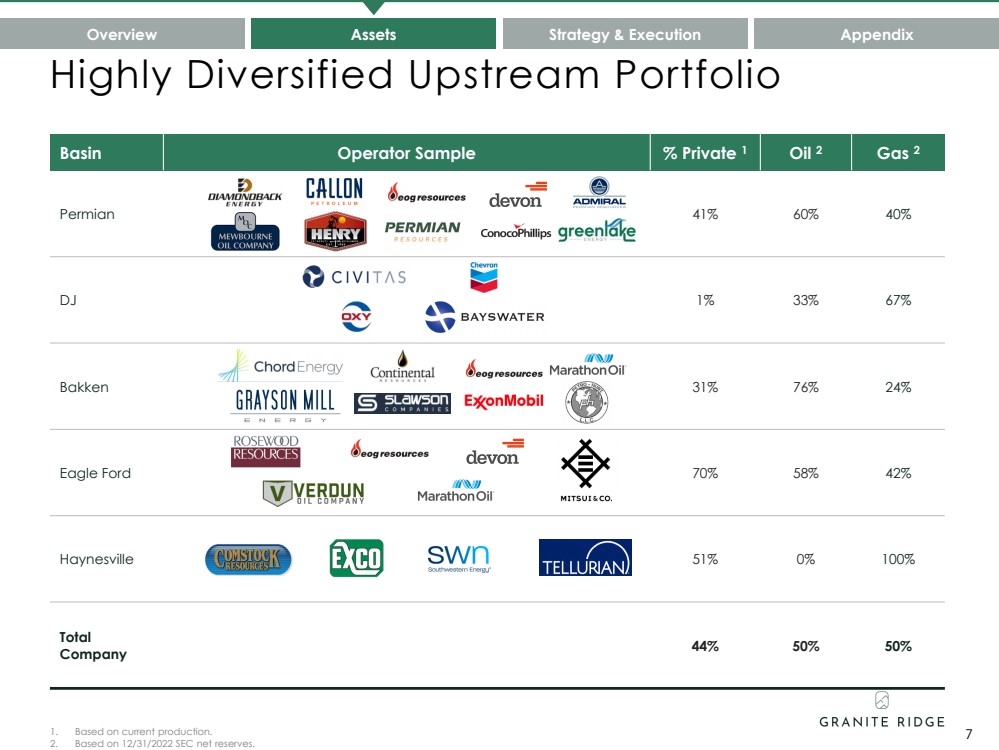This screenshot has width=999, height=750.
Task: Click the Eagle Ford 70% private value
Action: click(x=705, y=473)
